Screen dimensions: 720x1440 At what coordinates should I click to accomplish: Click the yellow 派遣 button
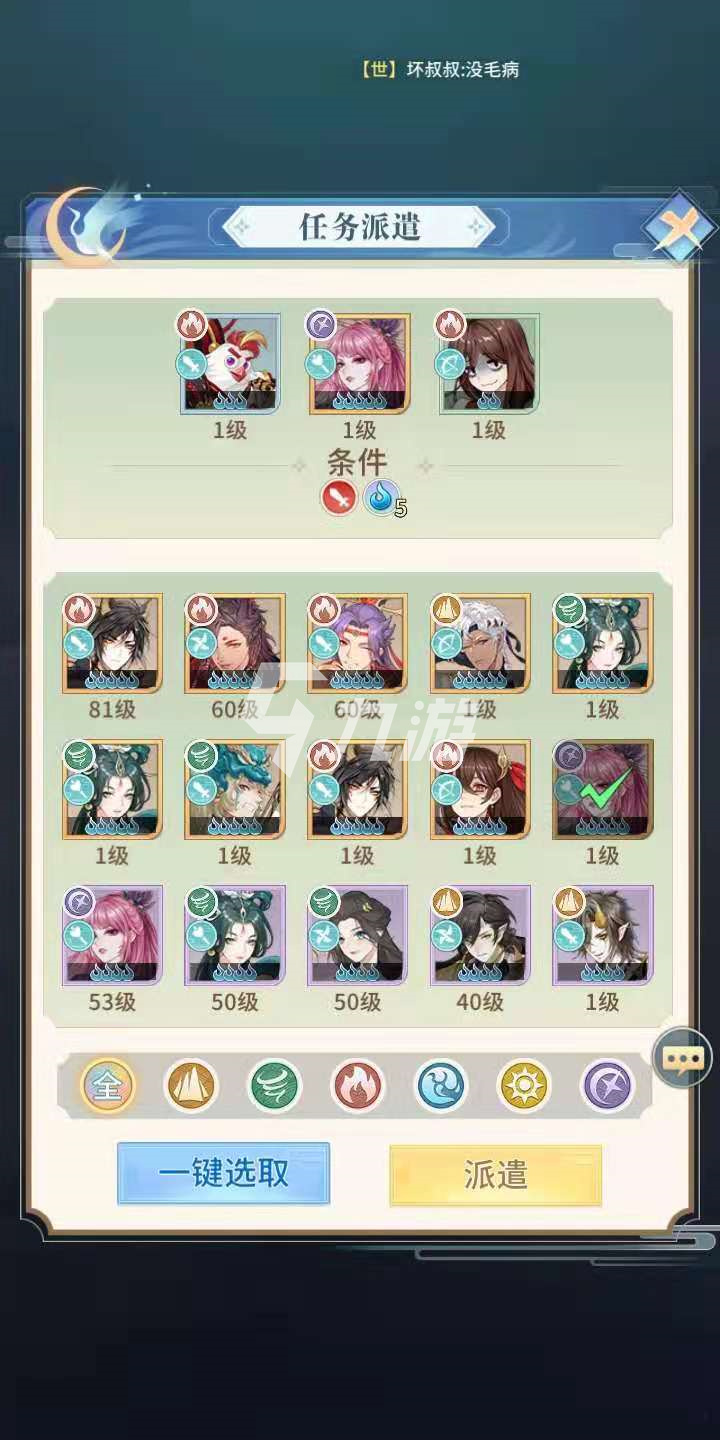(495, 1174)
